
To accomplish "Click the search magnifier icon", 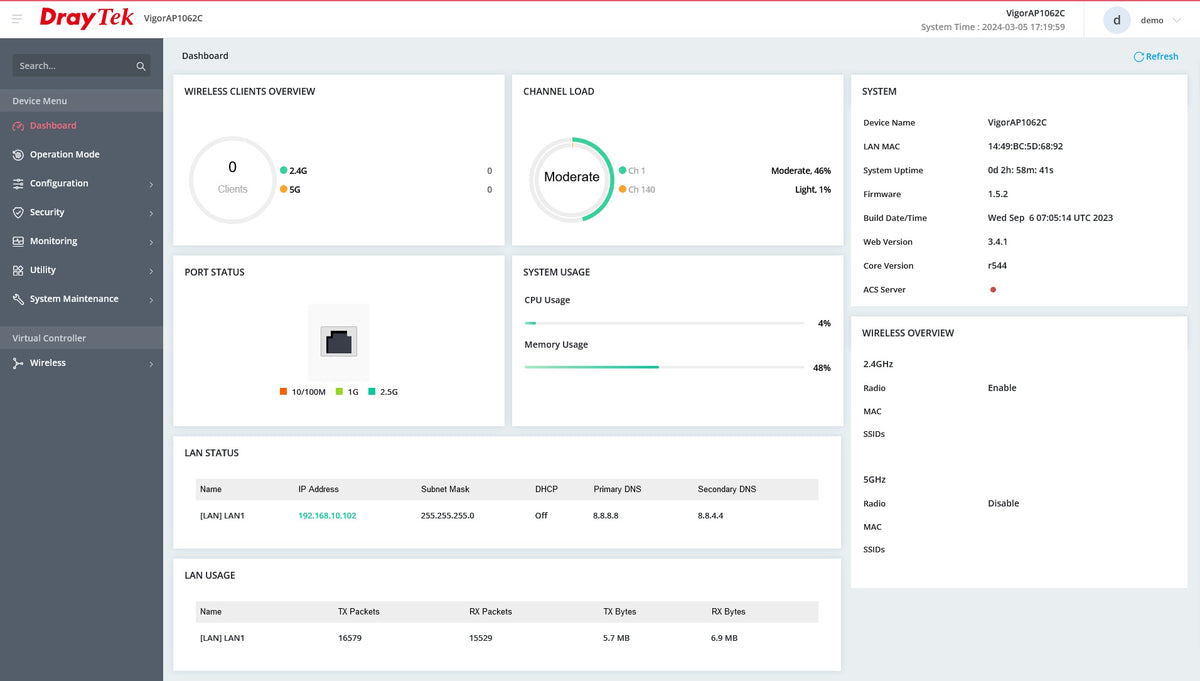I will (141, 66).
